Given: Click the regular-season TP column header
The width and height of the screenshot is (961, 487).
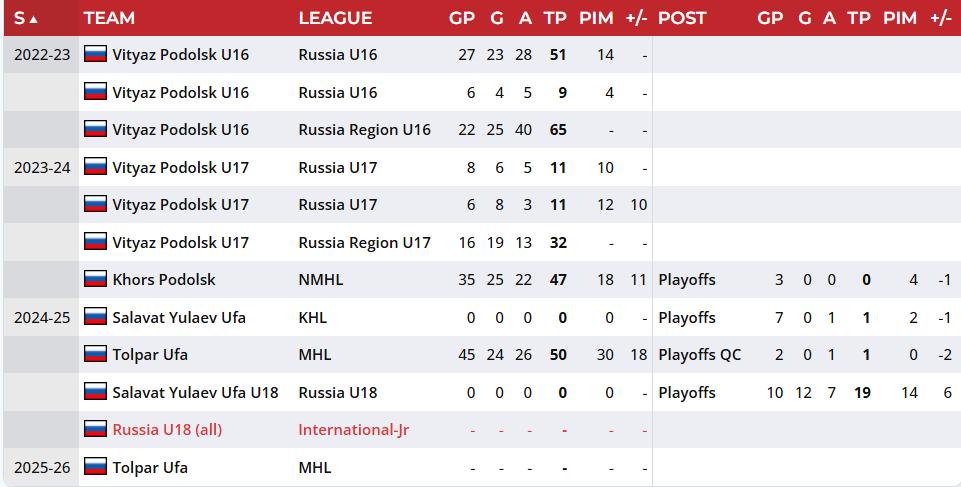Looking at the screenshot, I should [x=555, y=18].
